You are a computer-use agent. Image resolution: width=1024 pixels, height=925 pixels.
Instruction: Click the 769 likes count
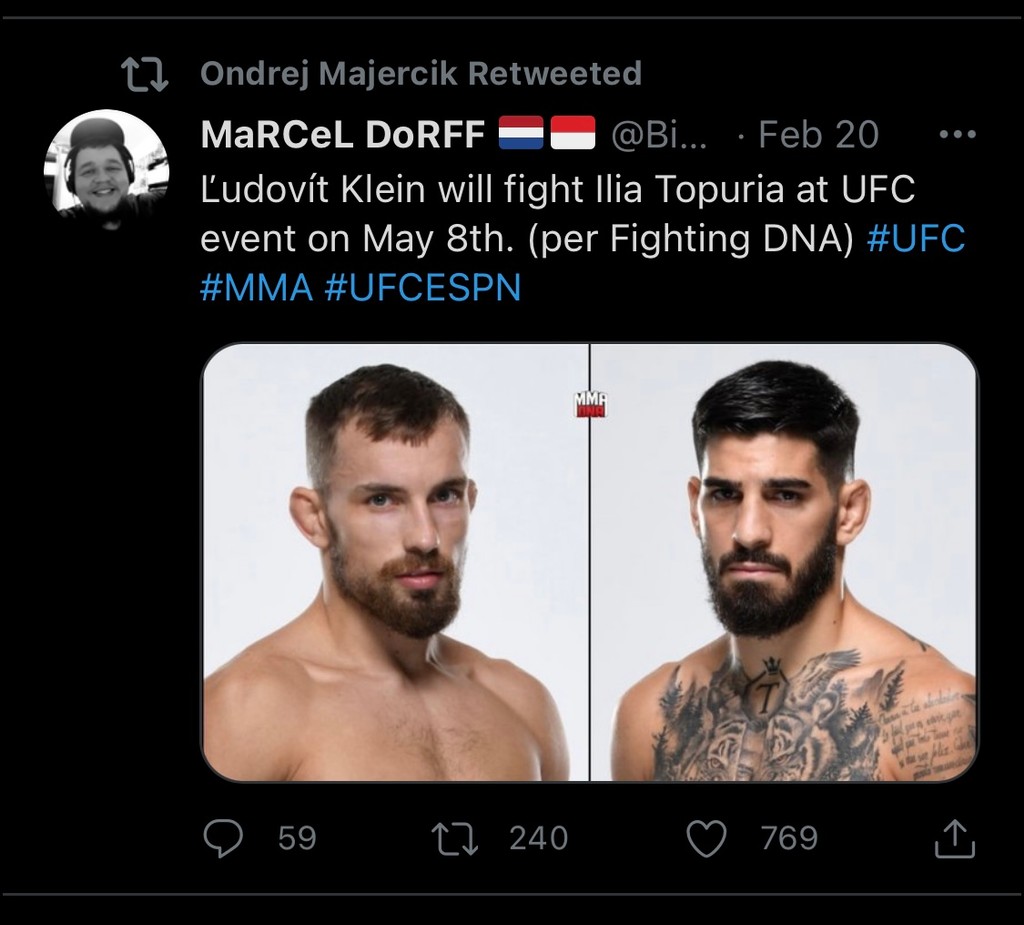click(x=789, y=838)
